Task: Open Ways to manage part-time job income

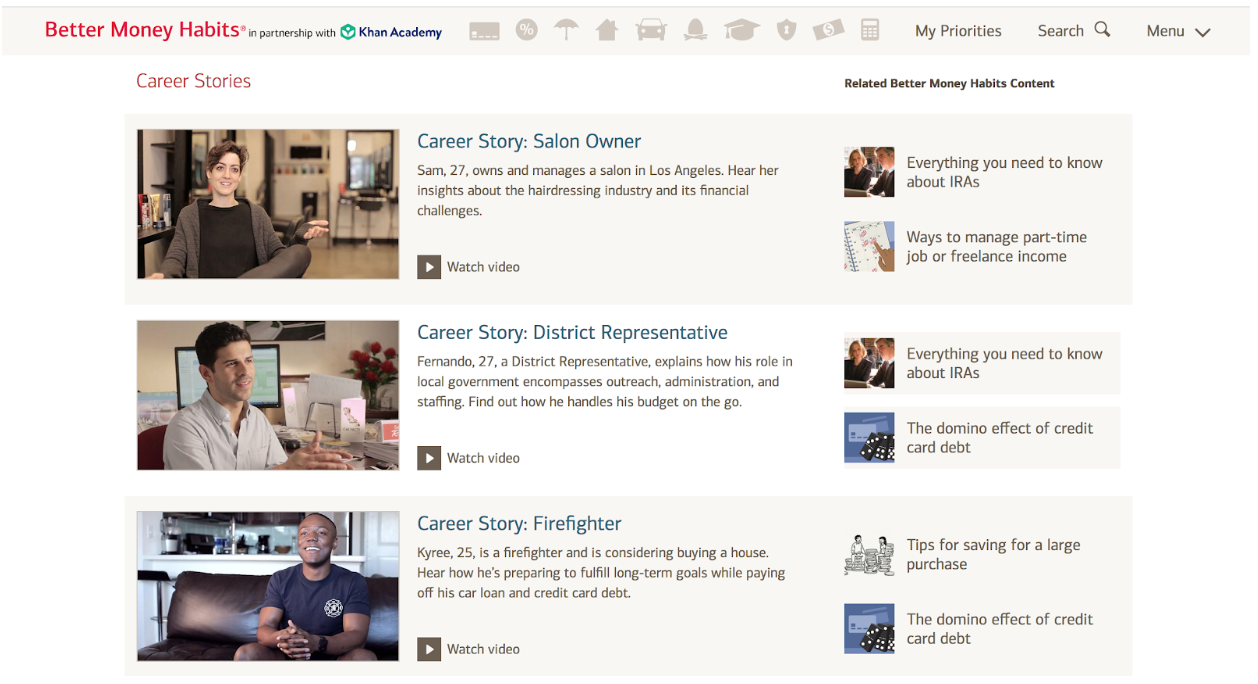Action: (x=996, y=247)
